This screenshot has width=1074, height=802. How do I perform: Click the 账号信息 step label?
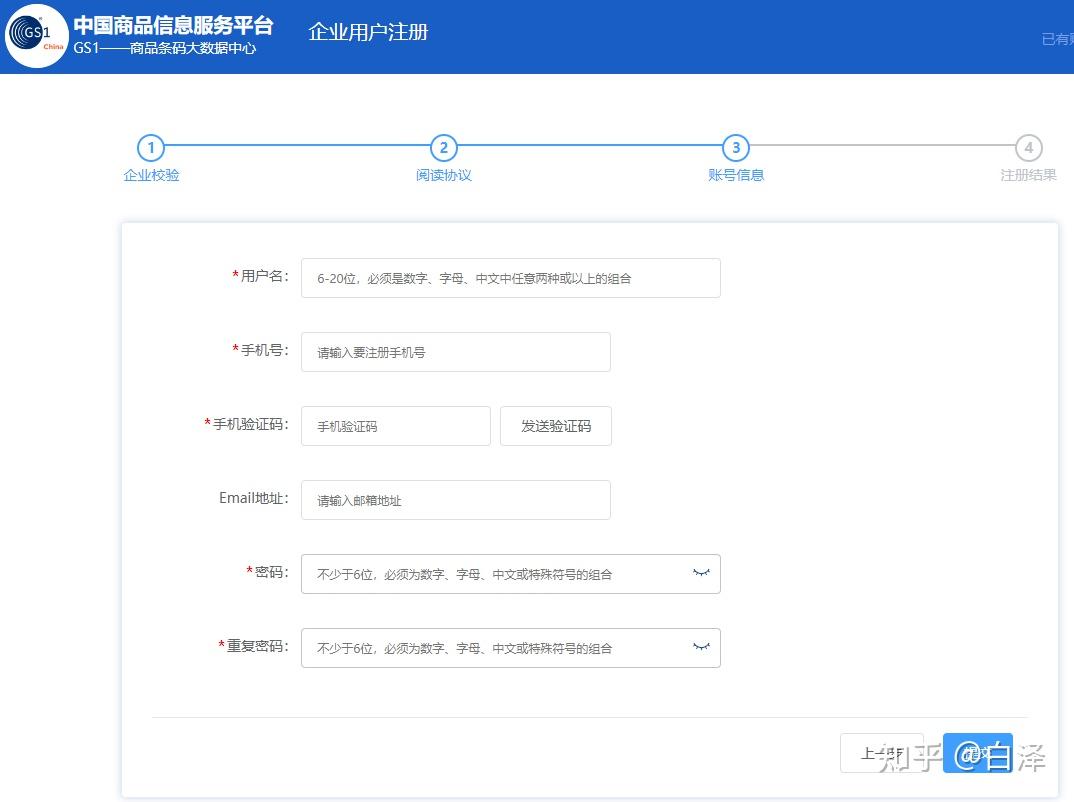735,175
